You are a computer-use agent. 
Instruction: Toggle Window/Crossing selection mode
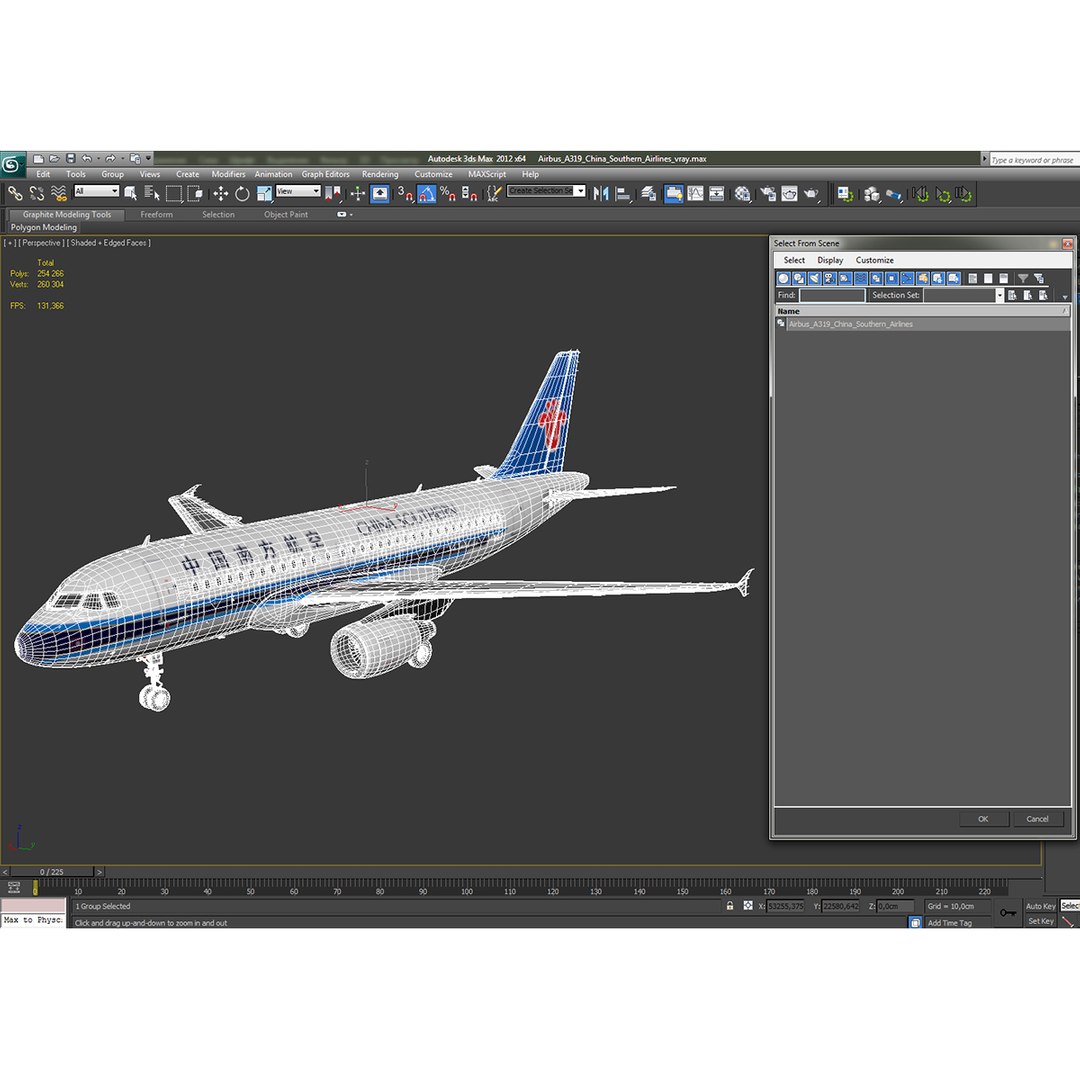(x=195, y=194)
